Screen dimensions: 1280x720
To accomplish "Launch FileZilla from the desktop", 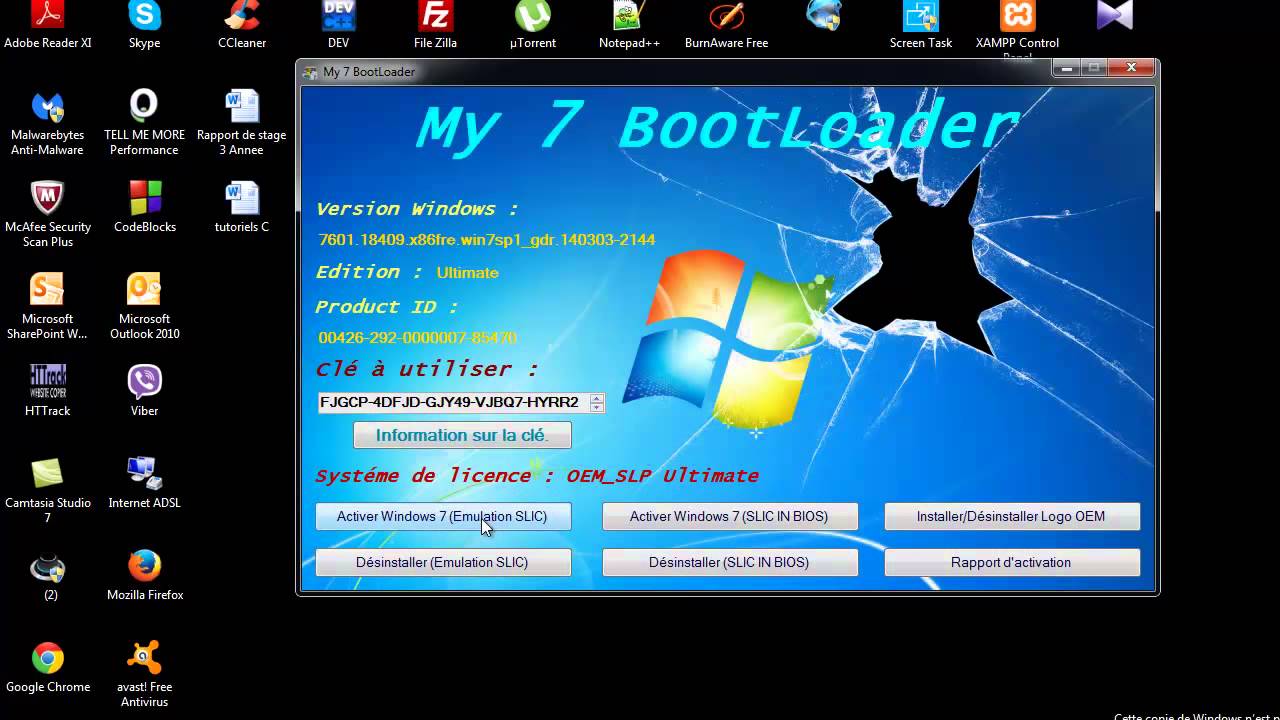I will [x=435, y=26].
